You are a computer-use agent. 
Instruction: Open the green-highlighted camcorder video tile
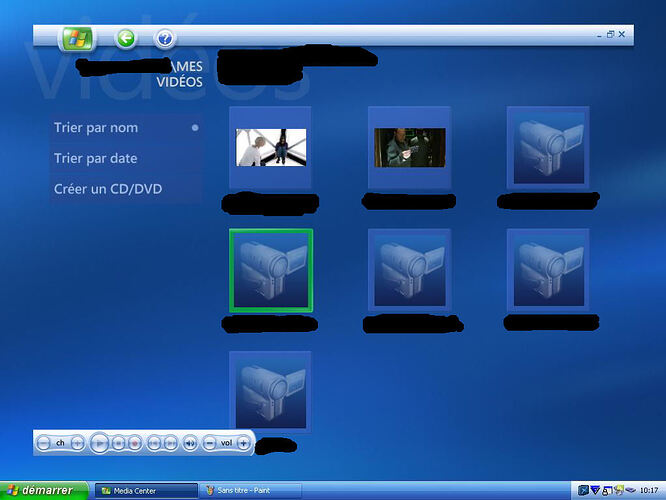click(x=270, y=270)
